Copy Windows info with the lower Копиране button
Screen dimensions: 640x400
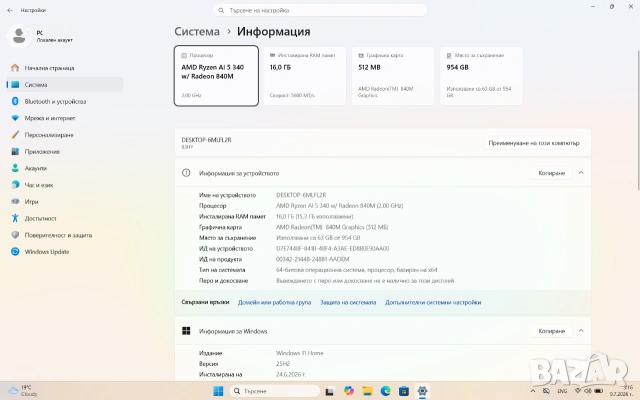click(551, 331)
